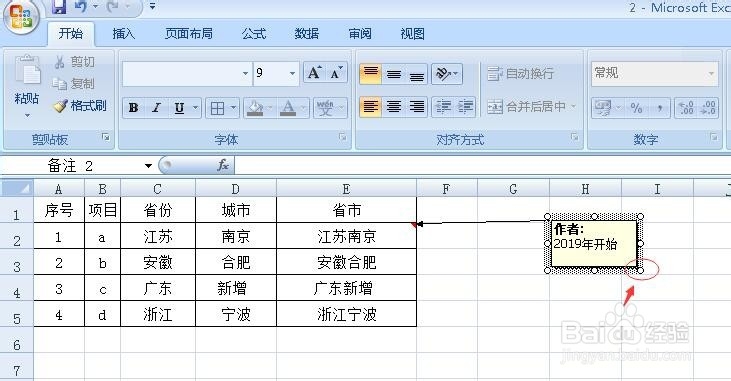
Task: Toggle italic formatting
Action: 156,108
